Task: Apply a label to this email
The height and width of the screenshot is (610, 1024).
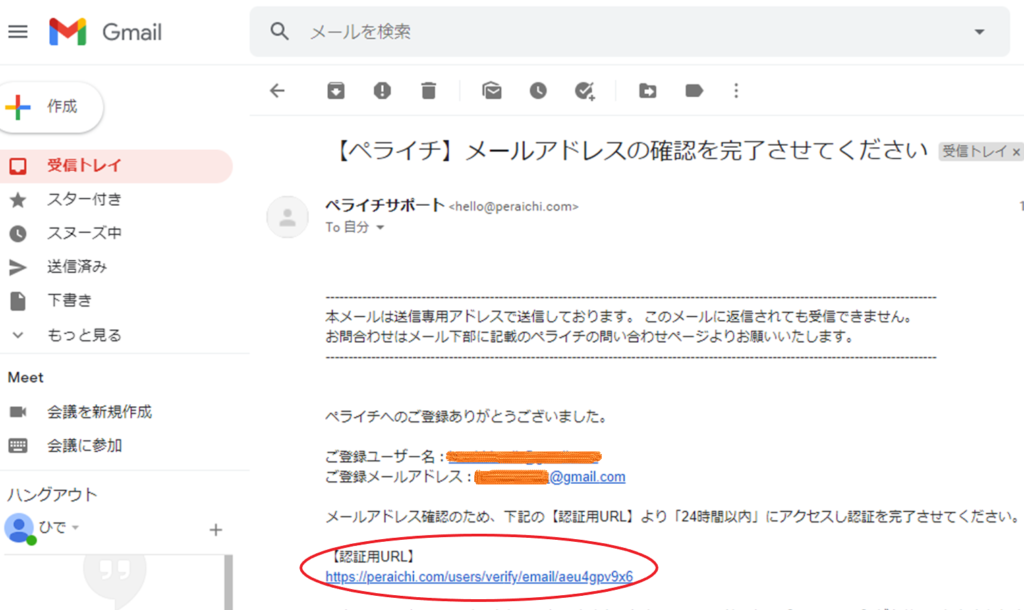Action: coord(694,91)
